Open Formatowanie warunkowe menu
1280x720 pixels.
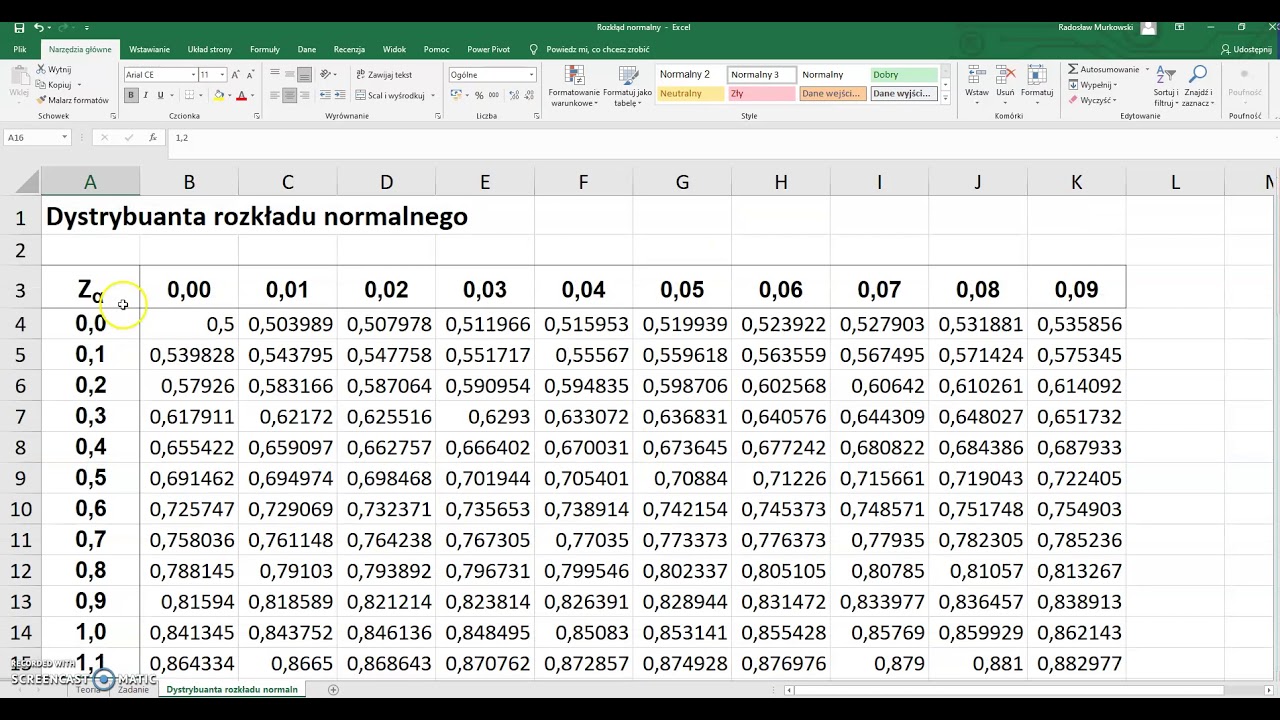coord(574,86)
